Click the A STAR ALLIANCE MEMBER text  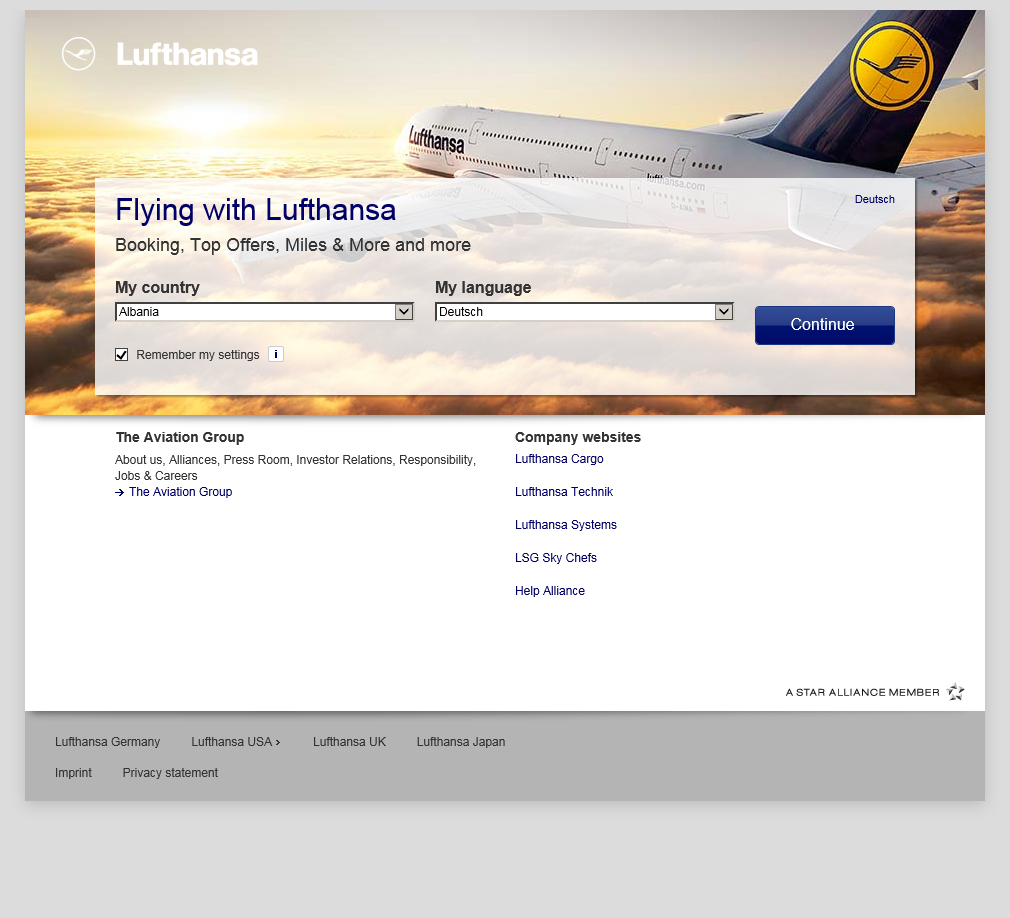862,693
